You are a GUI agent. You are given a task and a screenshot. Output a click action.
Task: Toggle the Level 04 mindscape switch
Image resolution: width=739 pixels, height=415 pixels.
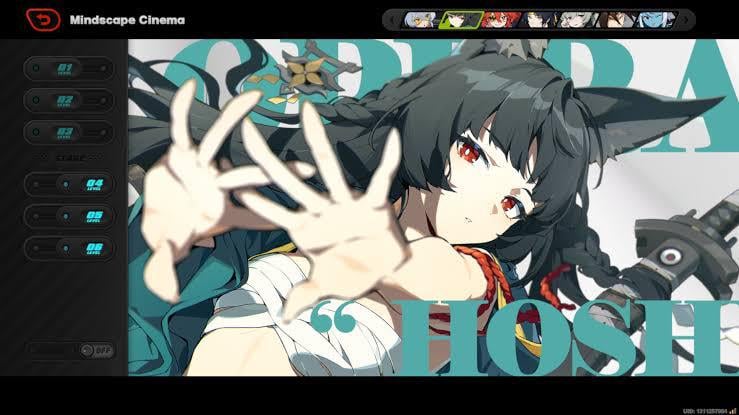coord(69,184)
